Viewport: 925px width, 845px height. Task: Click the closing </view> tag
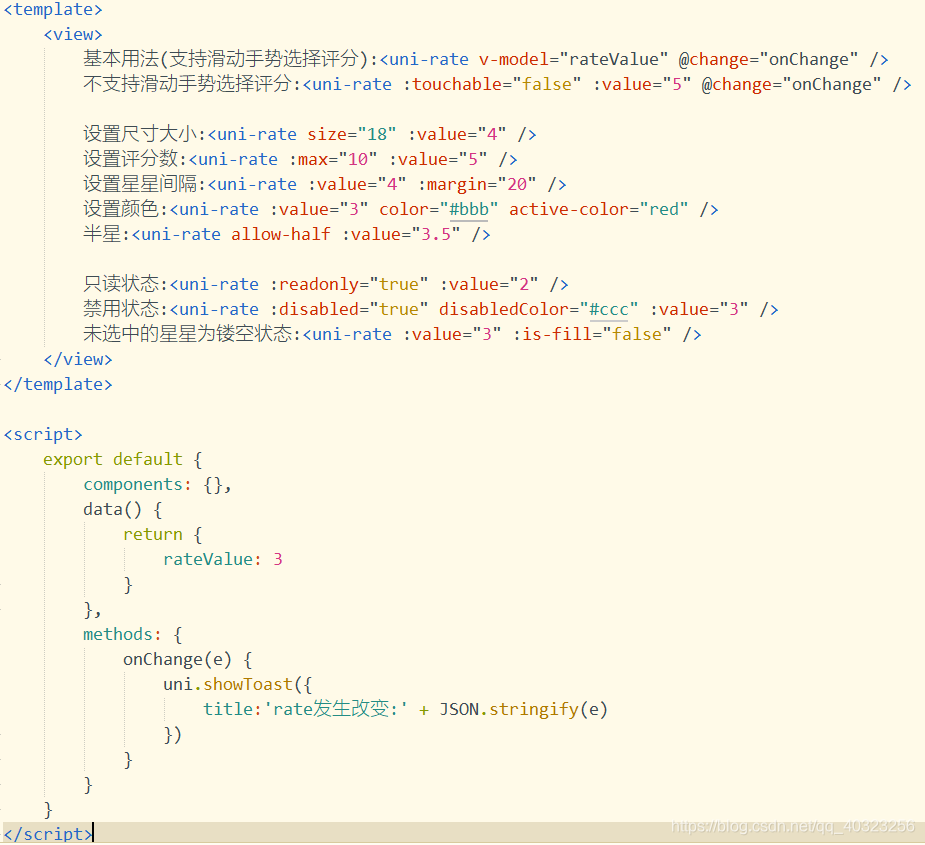pos(78,359)
